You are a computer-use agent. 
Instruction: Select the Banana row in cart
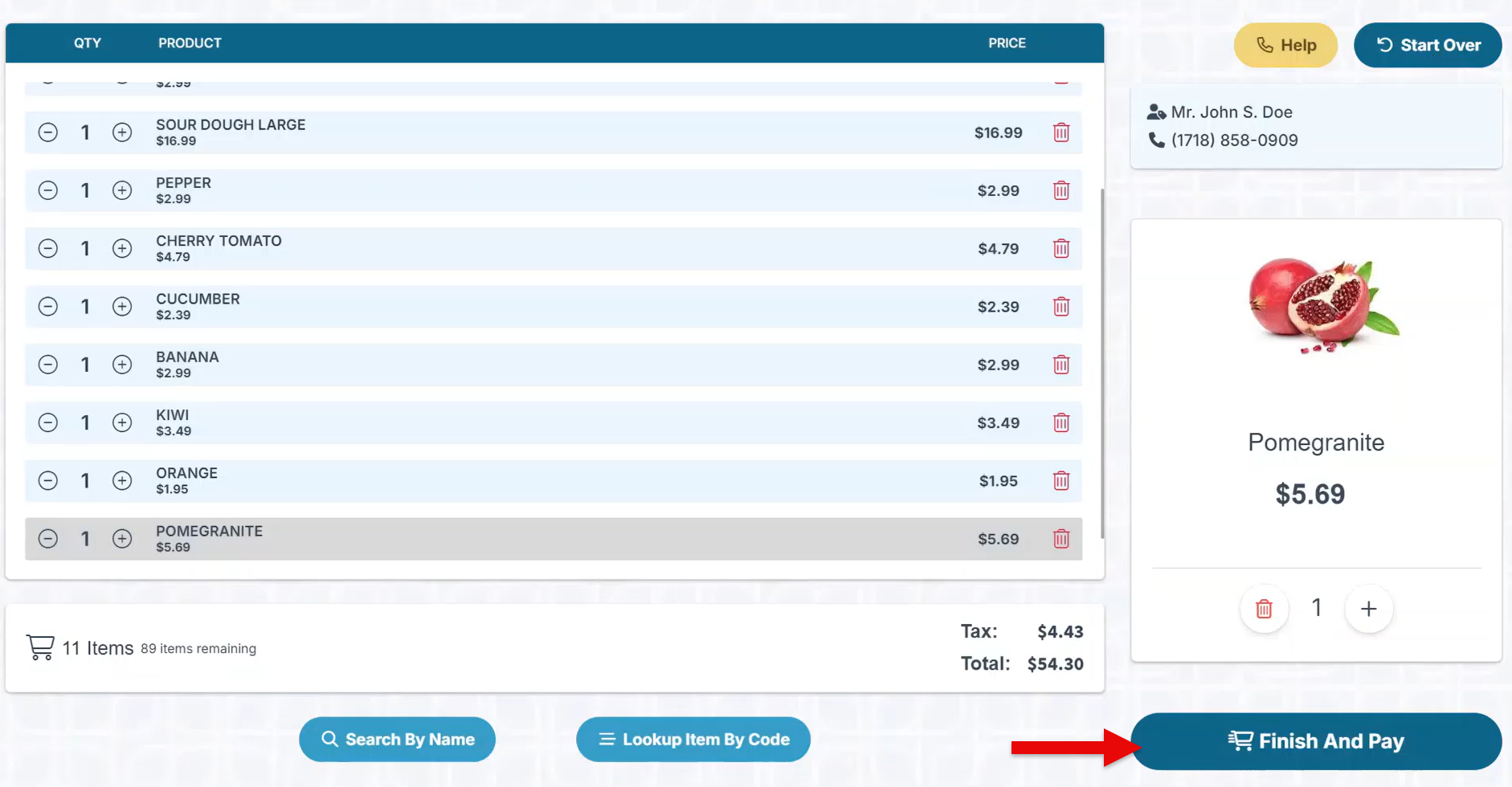click(562, 365)
